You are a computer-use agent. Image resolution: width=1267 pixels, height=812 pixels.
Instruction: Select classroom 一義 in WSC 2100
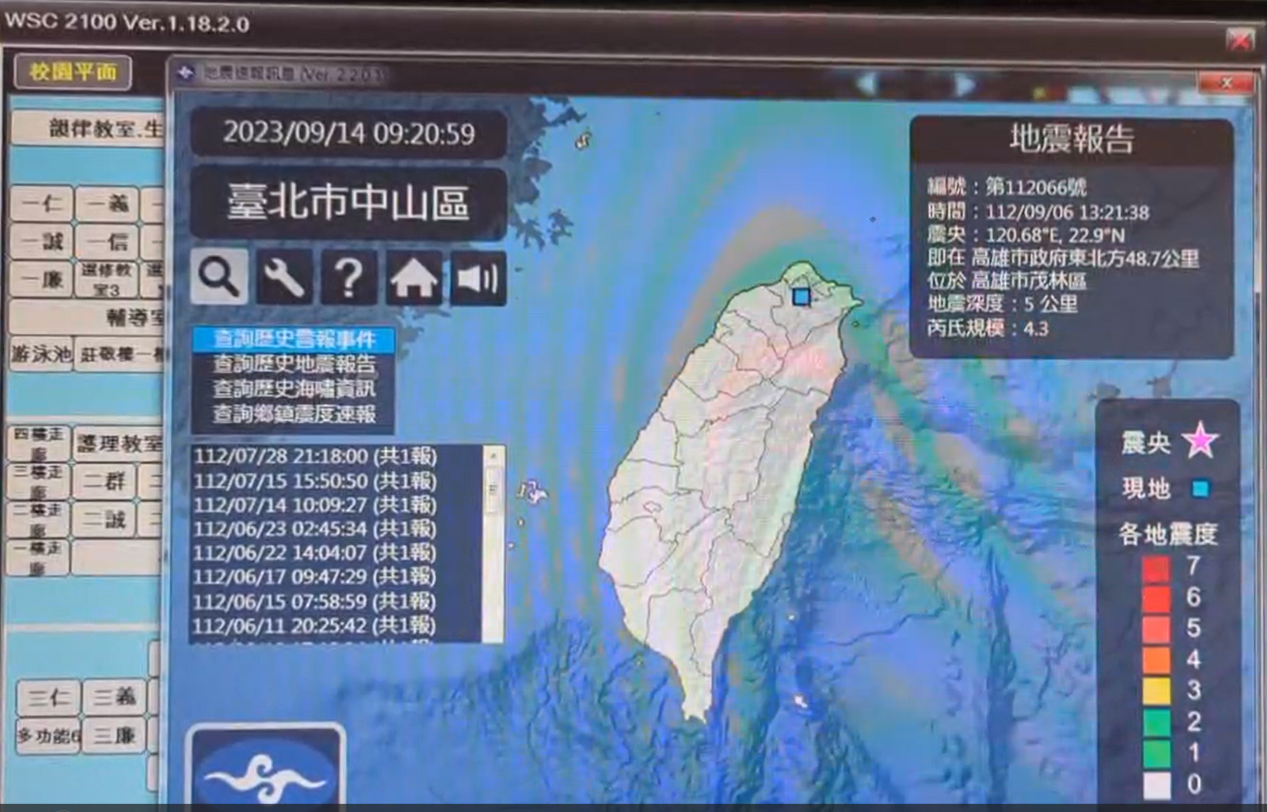pos(106,205)
